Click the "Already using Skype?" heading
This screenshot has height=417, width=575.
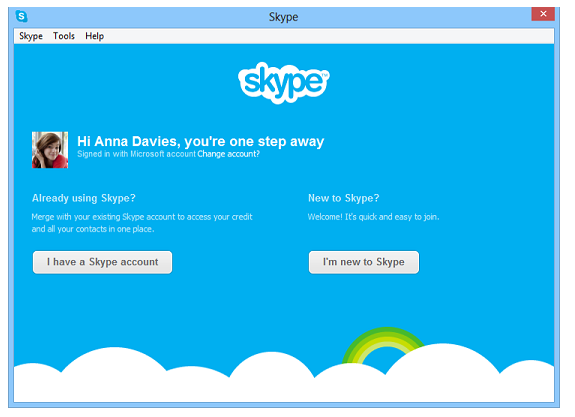(x=84, y=198)
